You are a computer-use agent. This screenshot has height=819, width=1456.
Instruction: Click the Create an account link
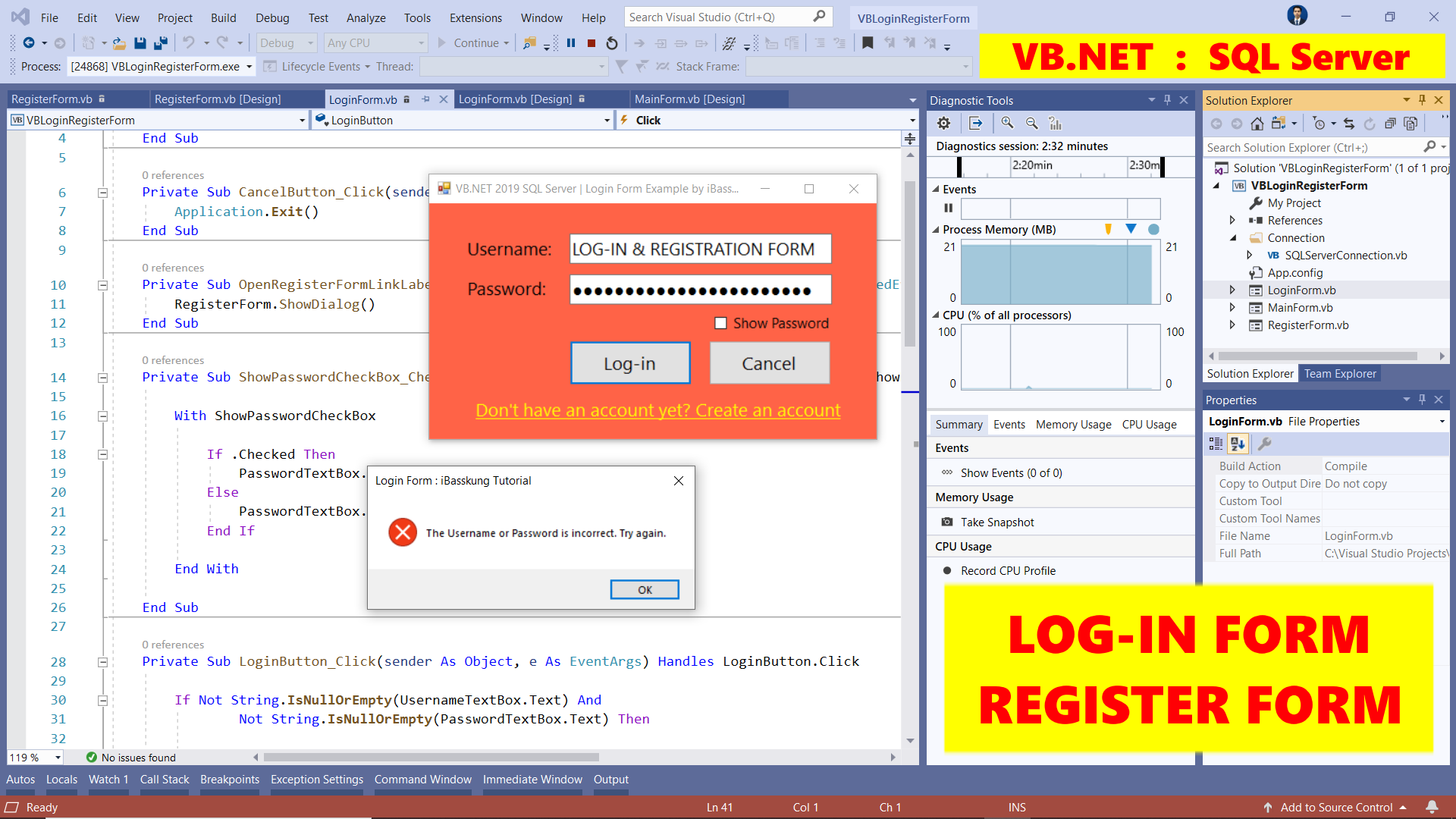click(x=657, y=410)
